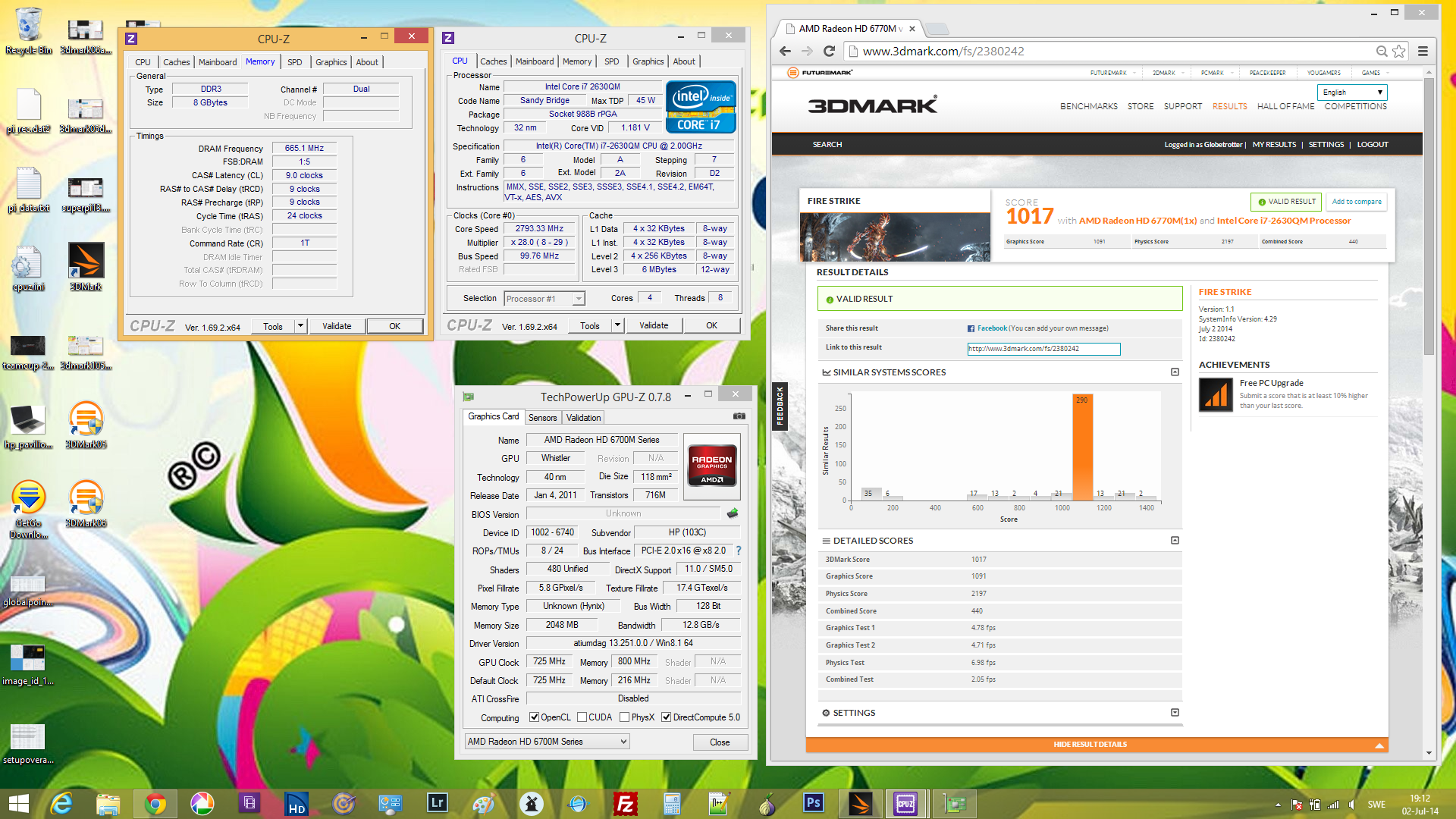Click the result link URL field
The width and height of the screenshot is (1456, 819).
click(x=1043, y=349)
